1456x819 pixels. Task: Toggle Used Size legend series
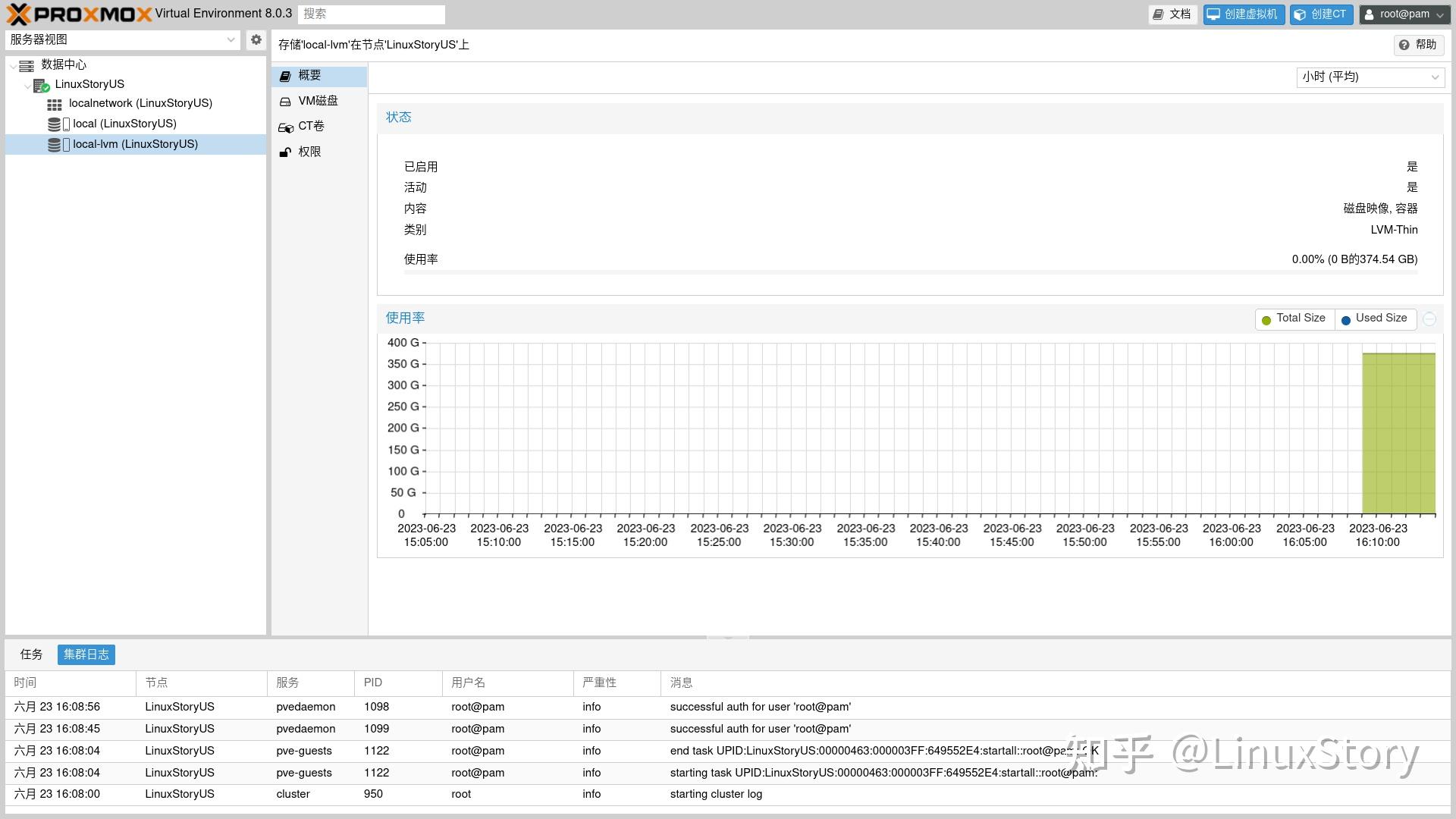[x=1374, y=318]
